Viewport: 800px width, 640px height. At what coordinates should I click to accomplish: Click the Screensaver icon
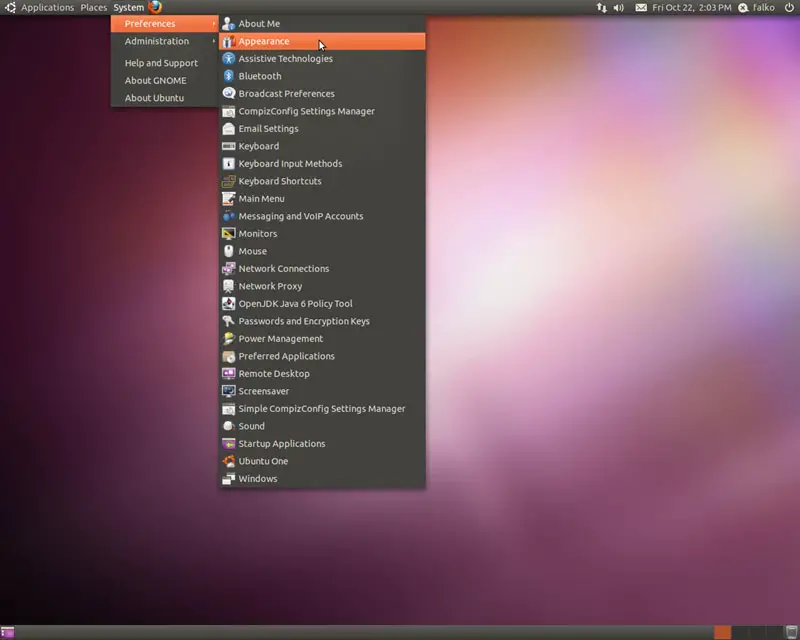click(229, 391)
